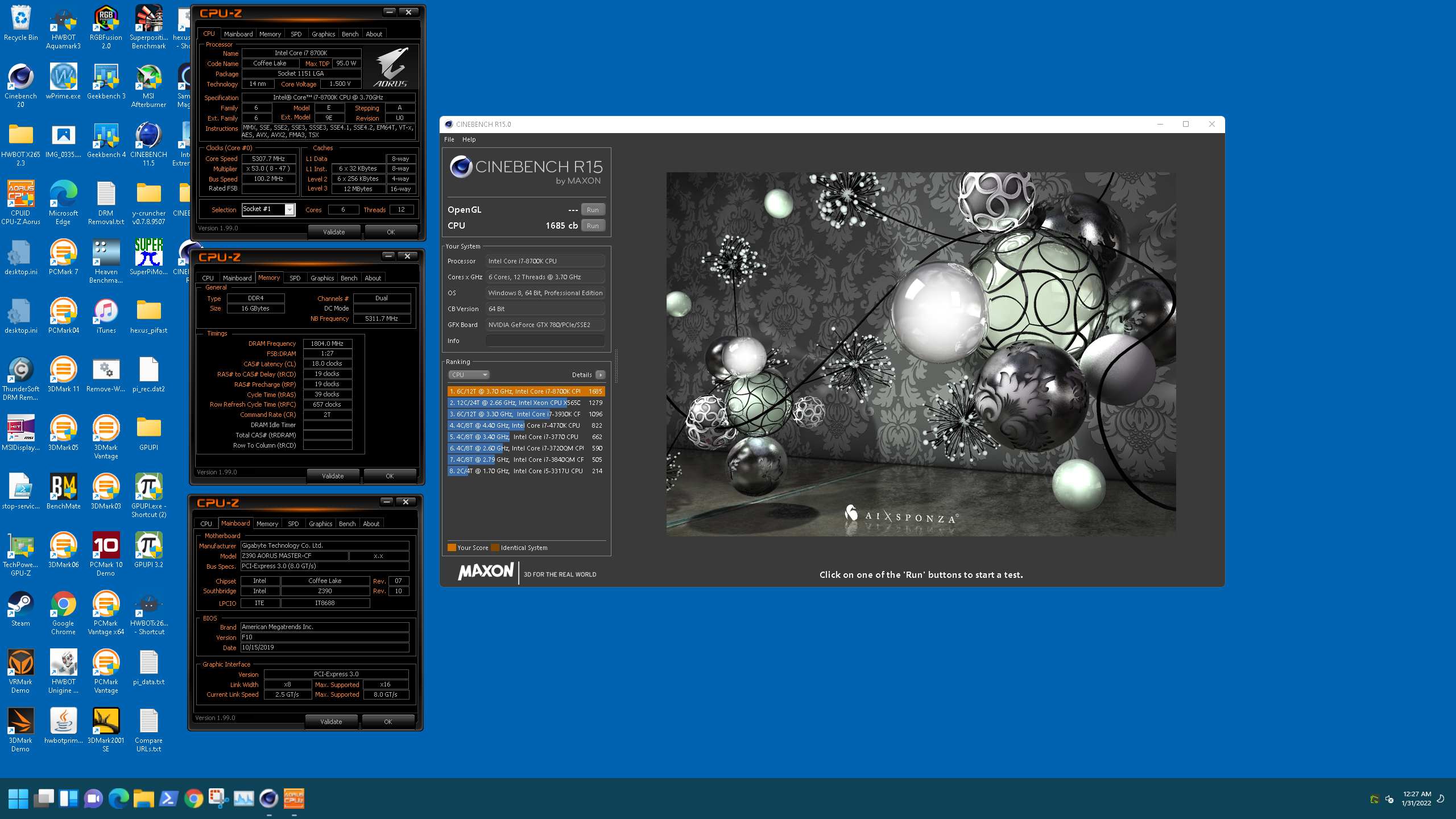Open Geekbench 3 desktop icon

(x=106, y=81)
